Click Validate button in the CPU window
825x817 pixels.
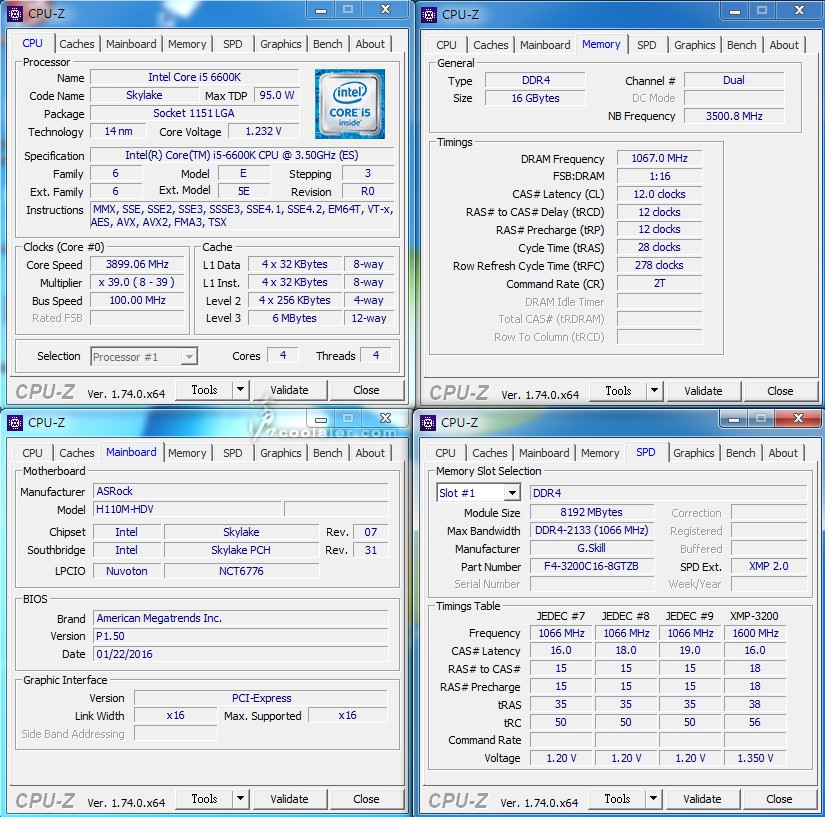[x=289, y=390]
